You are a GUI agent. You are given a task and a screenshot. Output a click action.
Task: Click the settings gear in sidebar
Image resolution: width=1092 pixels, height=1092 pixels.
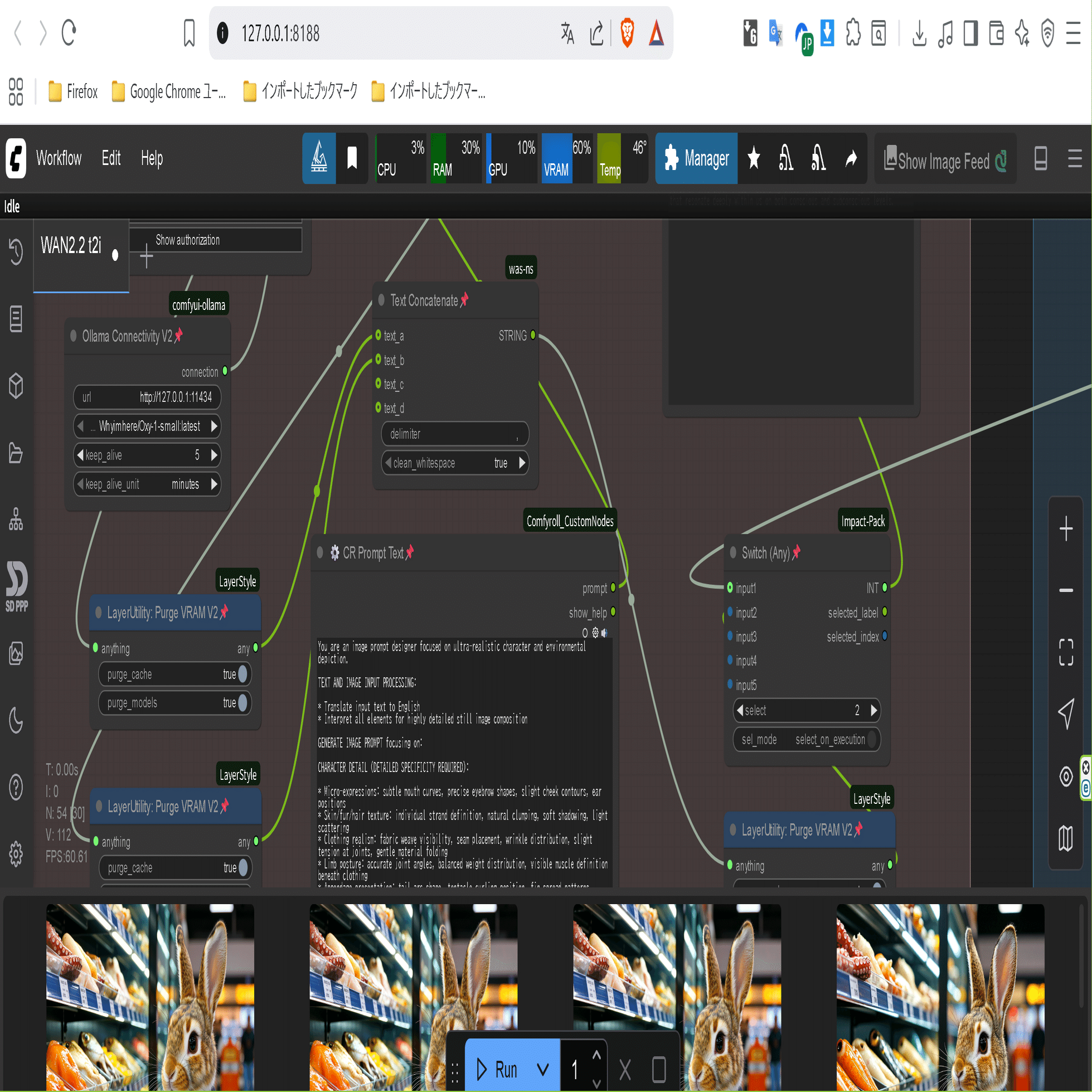pyautogui.click(x=16, y=853)
